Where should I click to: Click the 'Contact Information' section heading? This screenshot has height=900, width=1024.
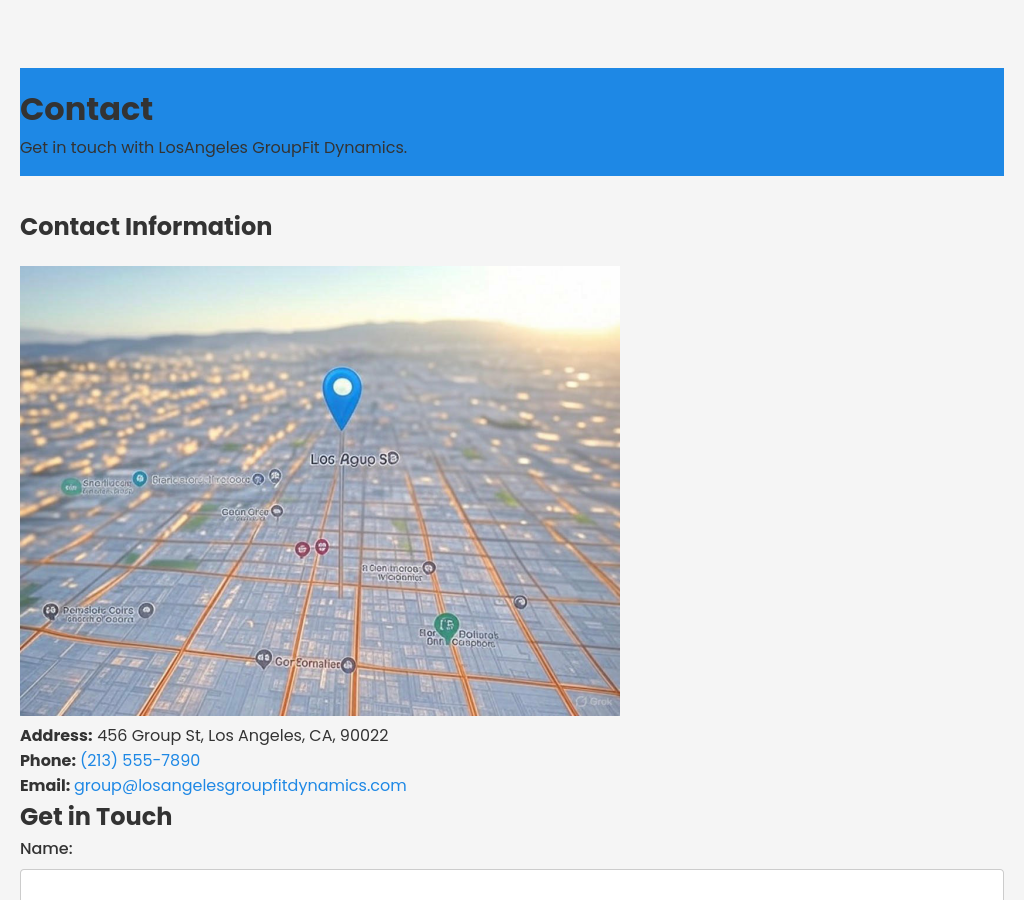pos(146,227)
